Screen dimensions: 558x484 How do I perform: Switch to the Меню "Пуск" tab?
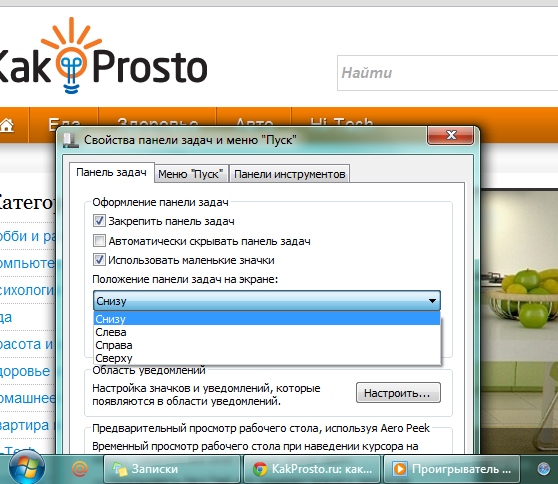tap(191, 174)
